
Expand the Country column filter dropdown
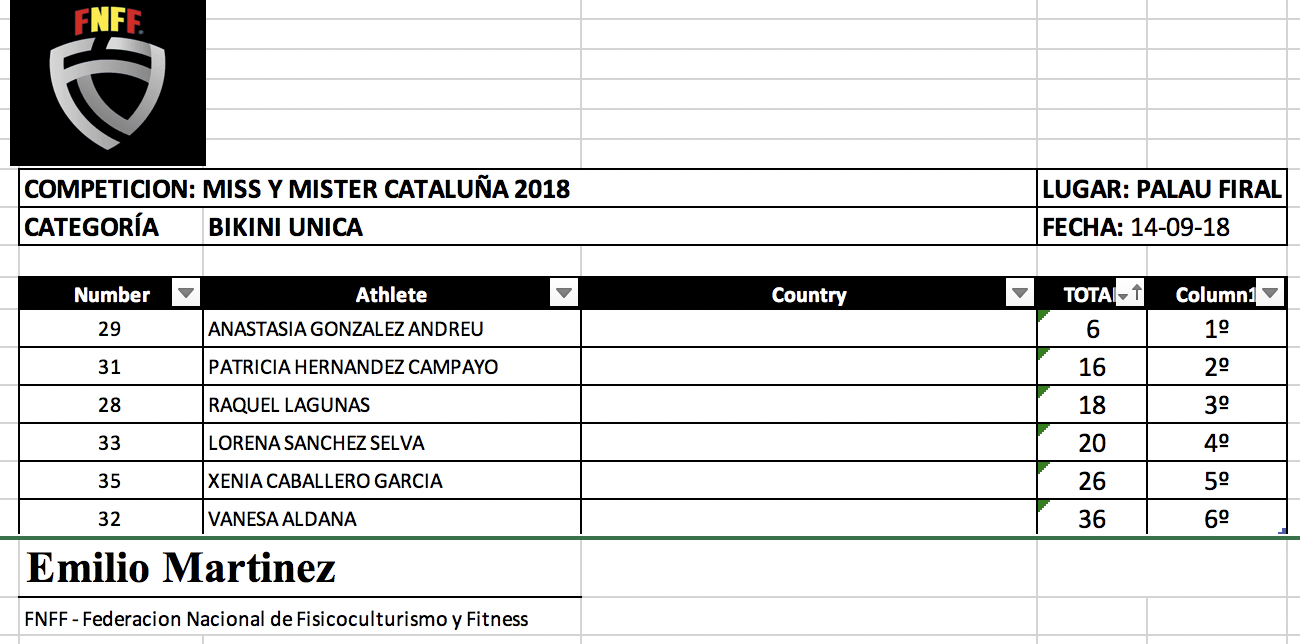click(x=1019, y=294)
